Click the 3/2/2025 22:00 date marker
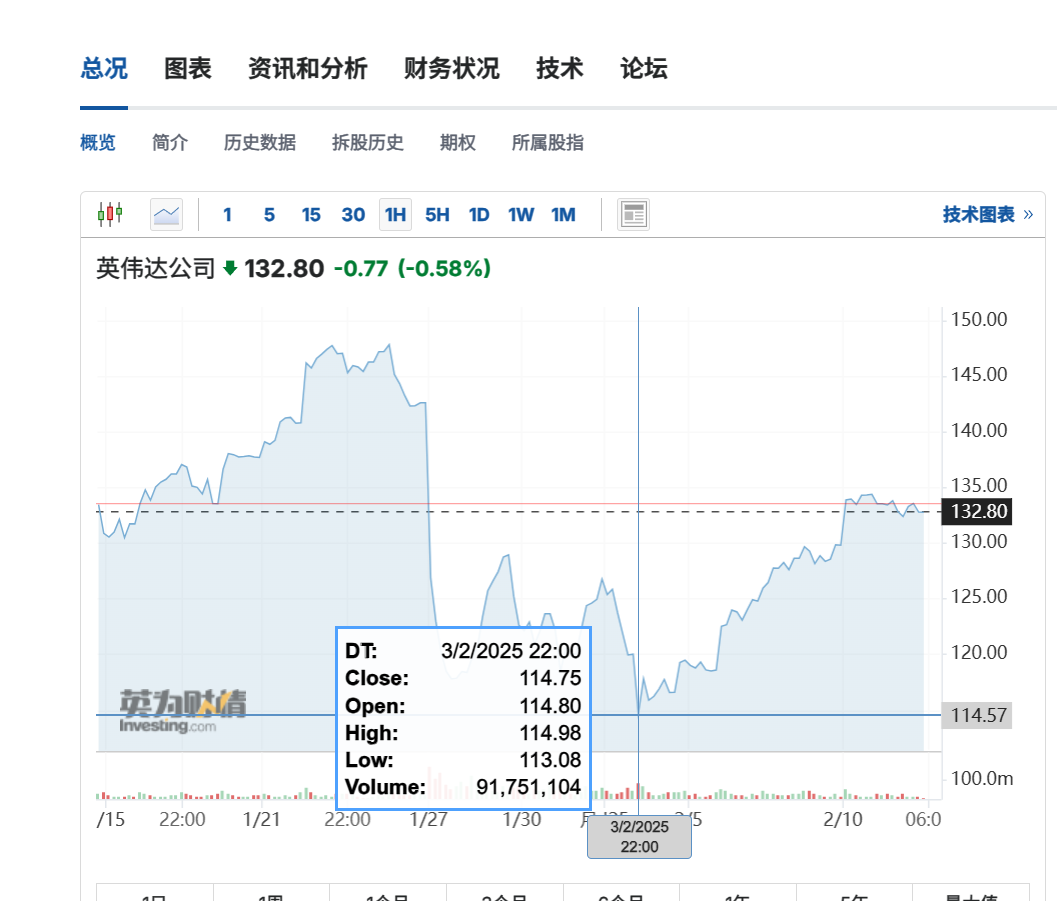1057x901 pixels. 639,836
